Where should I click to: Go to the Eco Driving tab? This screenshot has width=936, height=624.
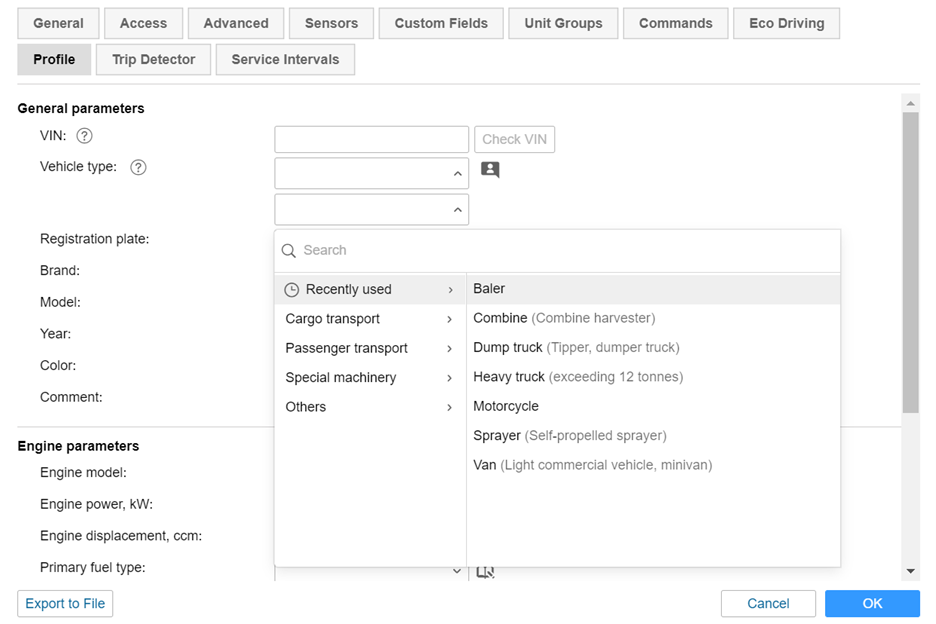[x=786, y=23]
